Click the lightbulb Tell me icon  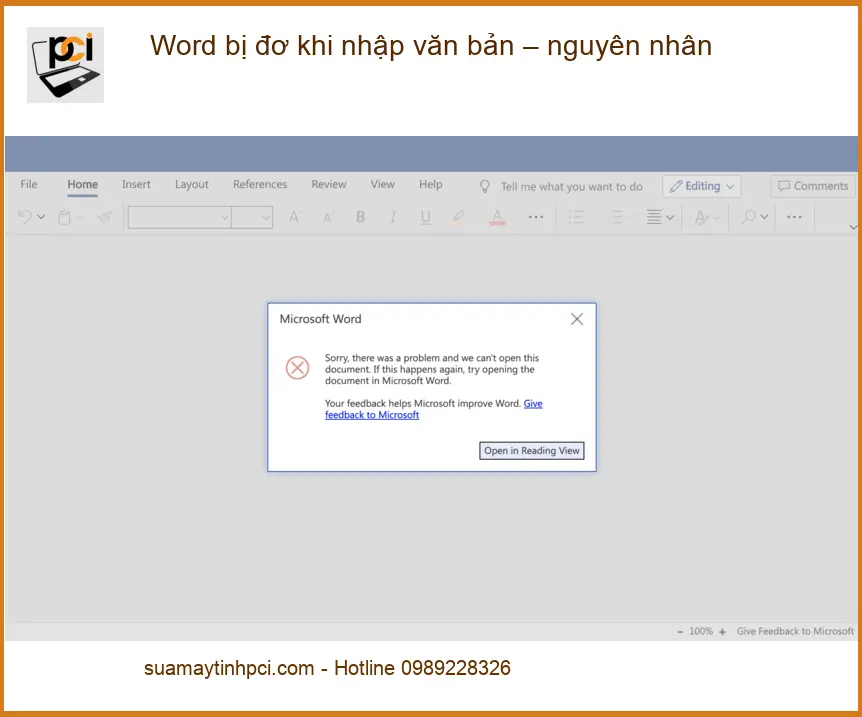click(x=484, y=186)
